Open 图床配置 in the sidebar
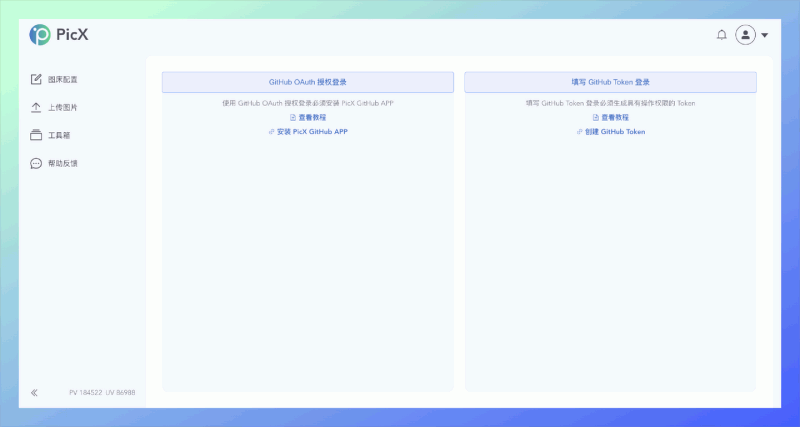 coord(54,80)
